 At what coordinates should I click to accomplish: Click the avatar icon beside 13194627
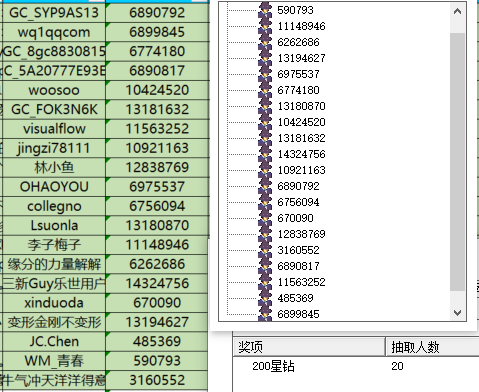[265, 58]
